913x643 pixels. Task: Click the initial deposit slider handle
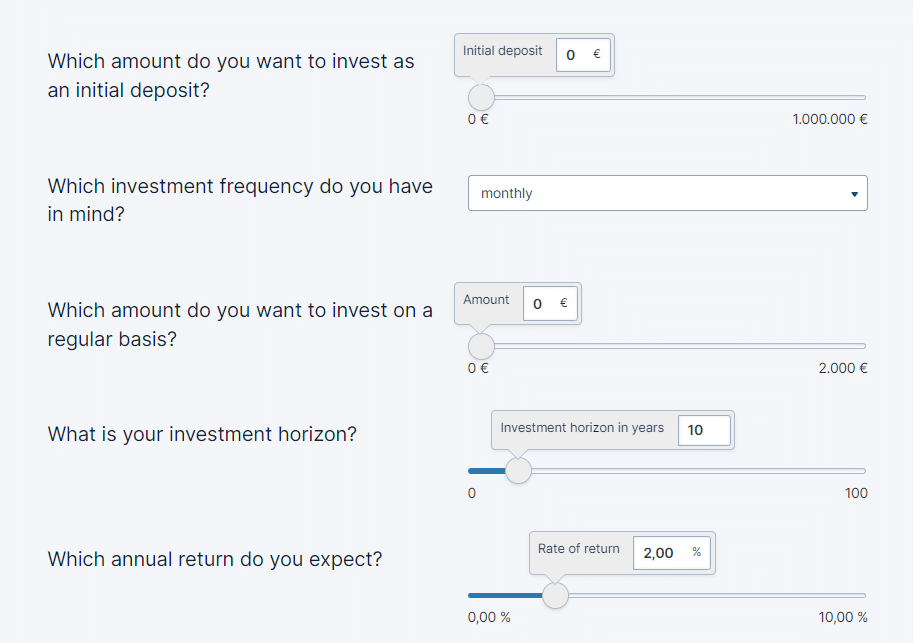coord(481,97)
